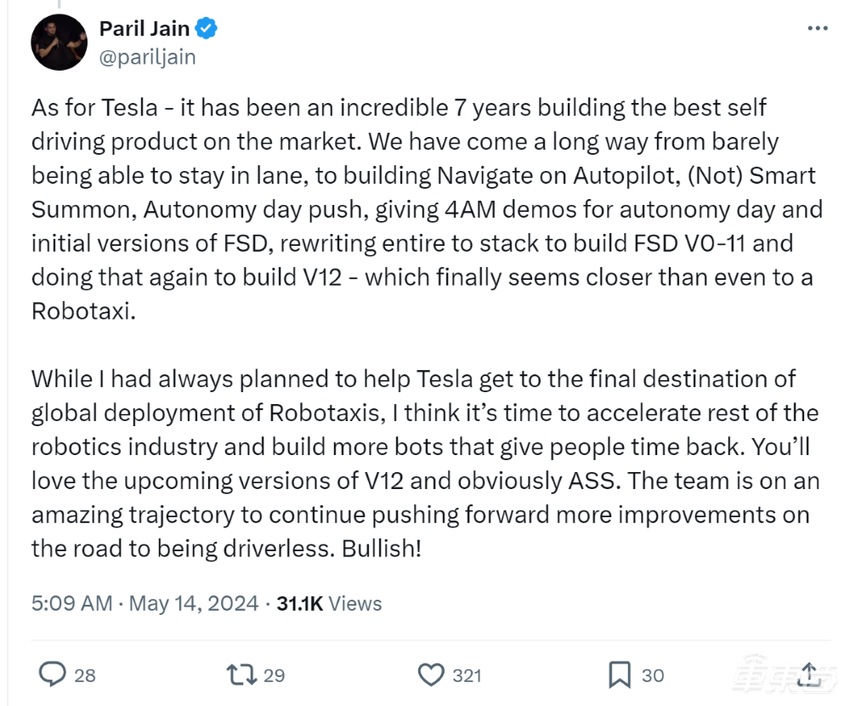The height and width of the screenshot is (706, 850).
Task: Click the reply count 28
Action: [x=85, y=675]
